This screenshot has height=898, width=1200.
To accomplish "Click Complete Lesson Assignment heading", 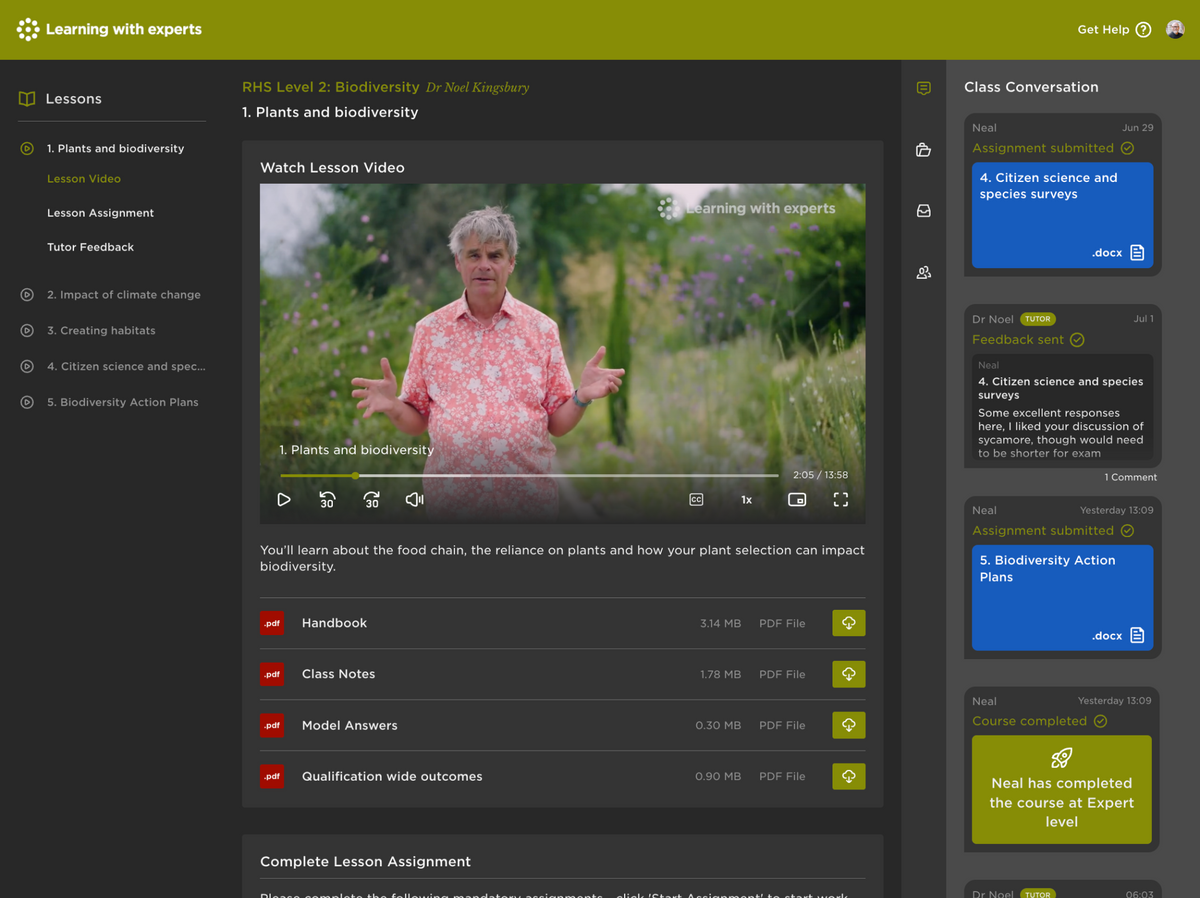I will point(365,861).
